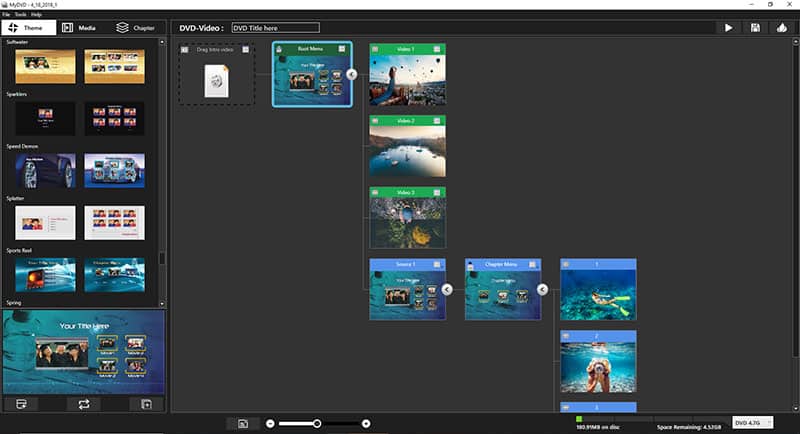Choose the Sparklers root menu theme
Viewport: 800px width, 434px height.
[x=45, y=118]
